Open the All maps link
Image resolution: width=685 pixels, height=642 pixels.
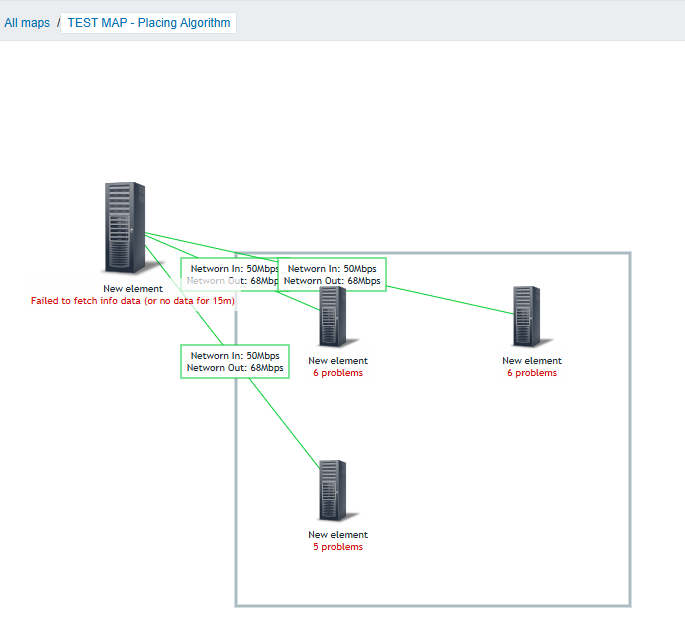tap(27, 23)
